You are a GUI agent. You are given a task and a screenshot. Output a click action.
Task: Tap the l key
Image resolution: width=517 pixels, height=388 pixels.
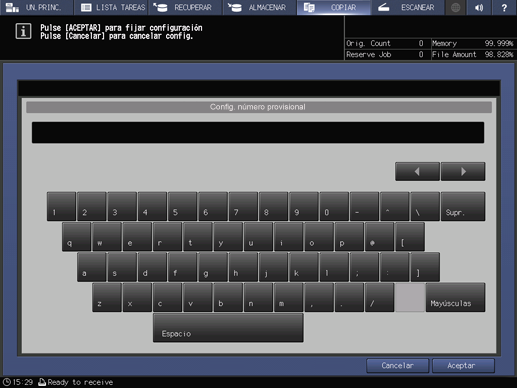coord(334,267)
